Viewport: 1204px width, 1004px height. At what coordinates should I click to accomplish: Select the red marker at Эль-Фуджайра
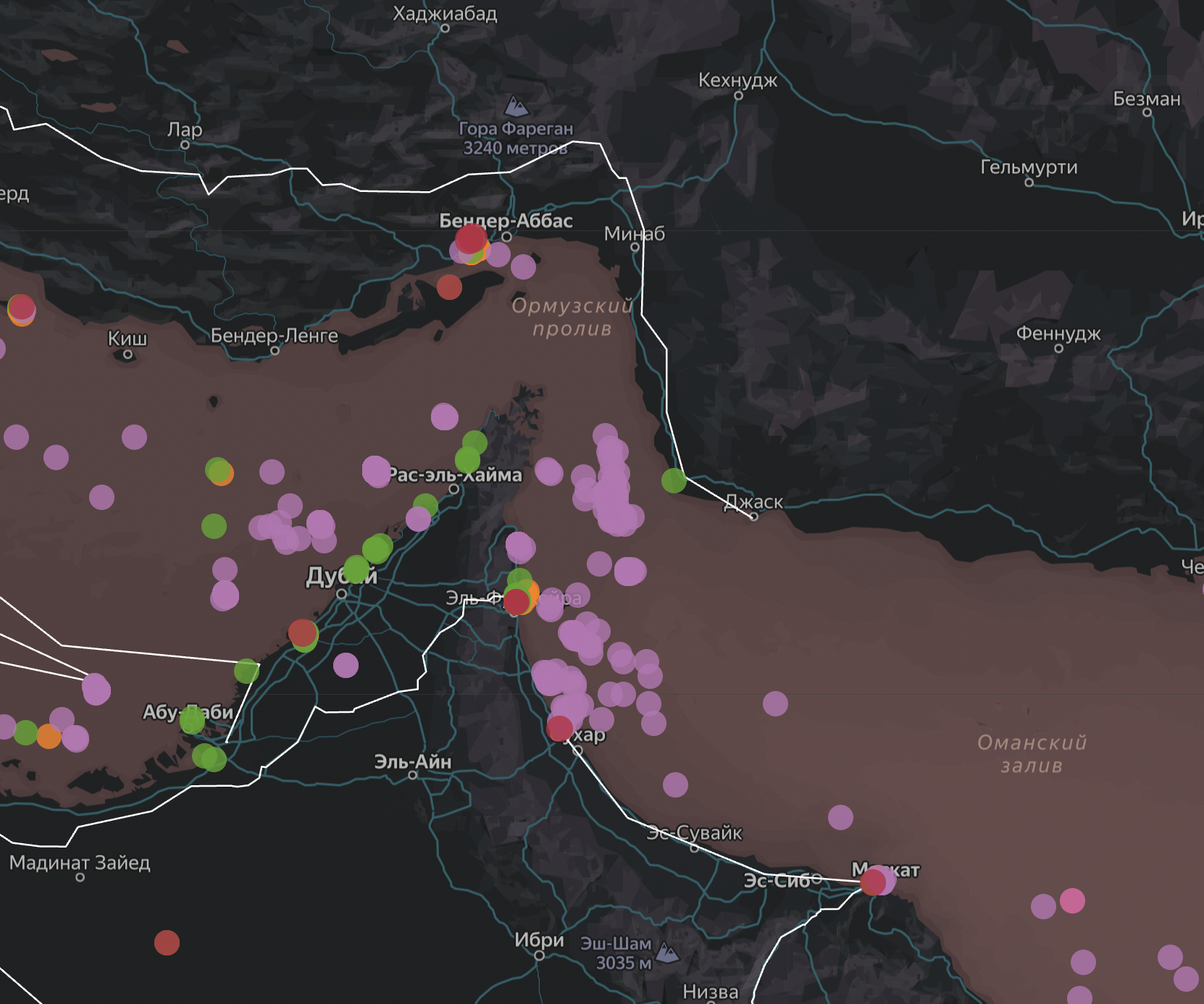coord(517,601)
